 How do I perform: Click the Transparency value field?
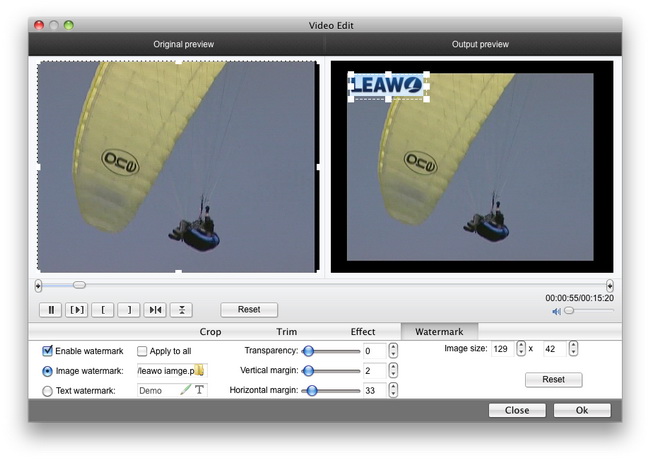374,351
